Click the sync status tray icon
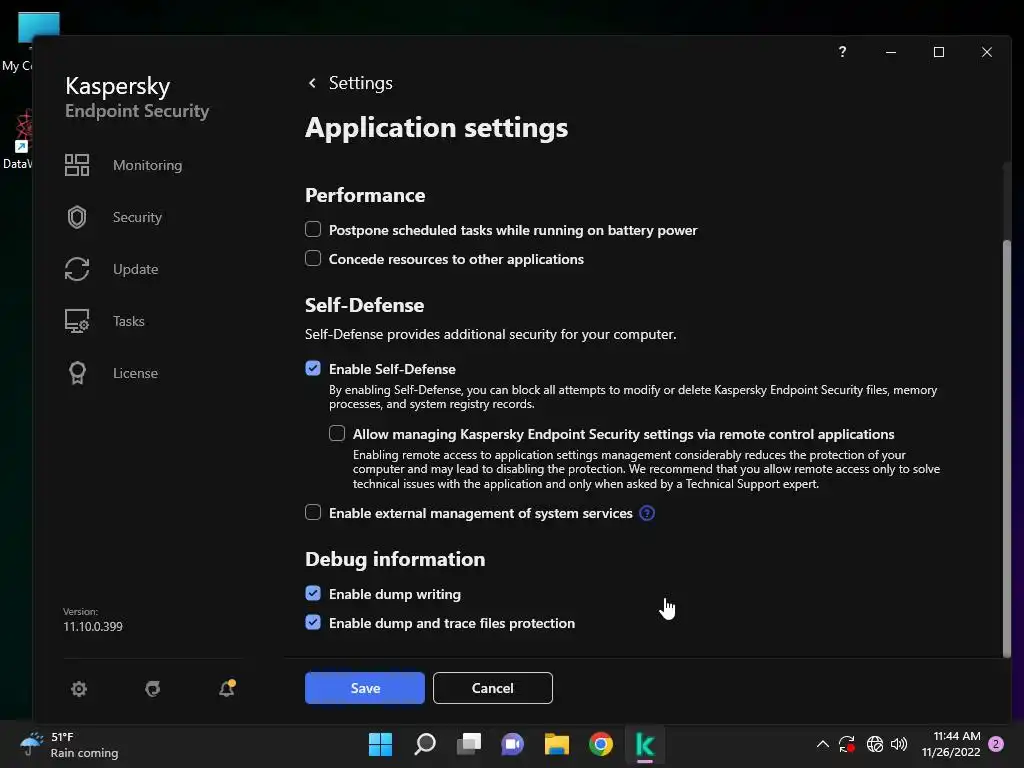Viewport: 1024px width, 768px height. [847, 744]
